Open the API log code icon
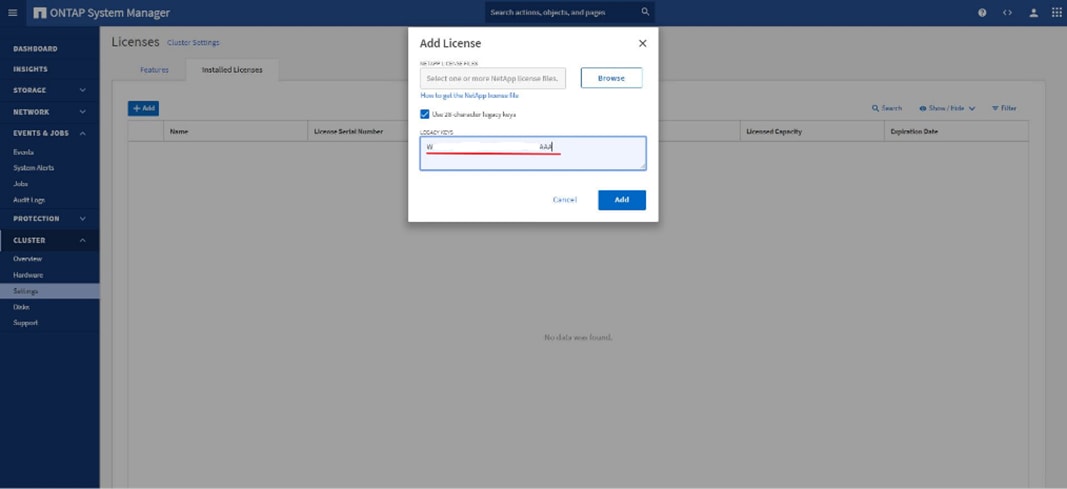 coord(1007,13)
